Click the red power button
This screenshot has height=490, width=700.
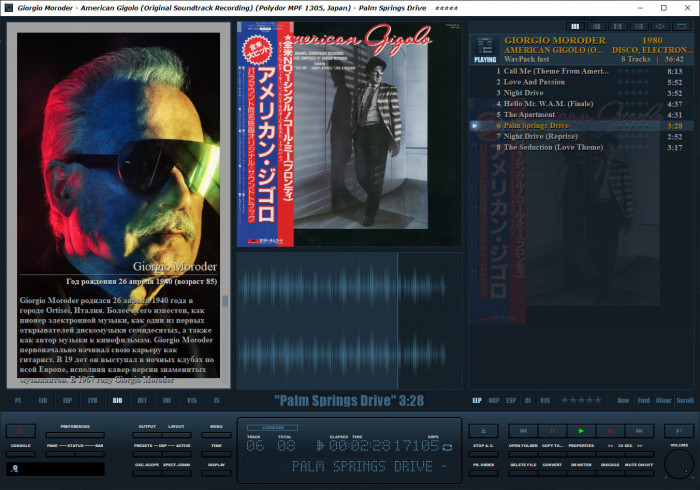[21, 431]
